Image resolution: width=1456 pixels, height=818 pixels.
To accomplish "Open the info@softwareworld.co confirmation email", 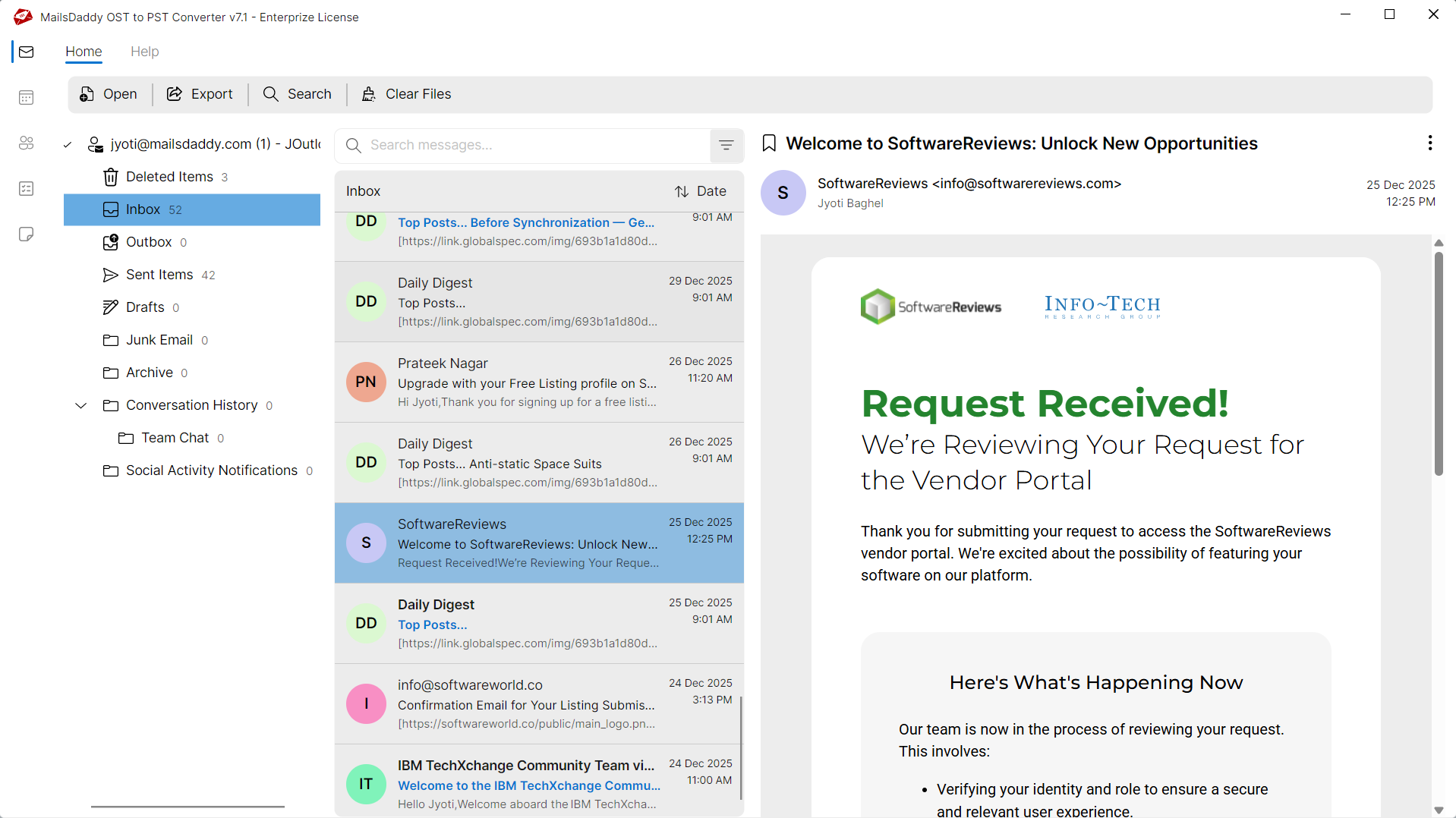I will point(539,704).
